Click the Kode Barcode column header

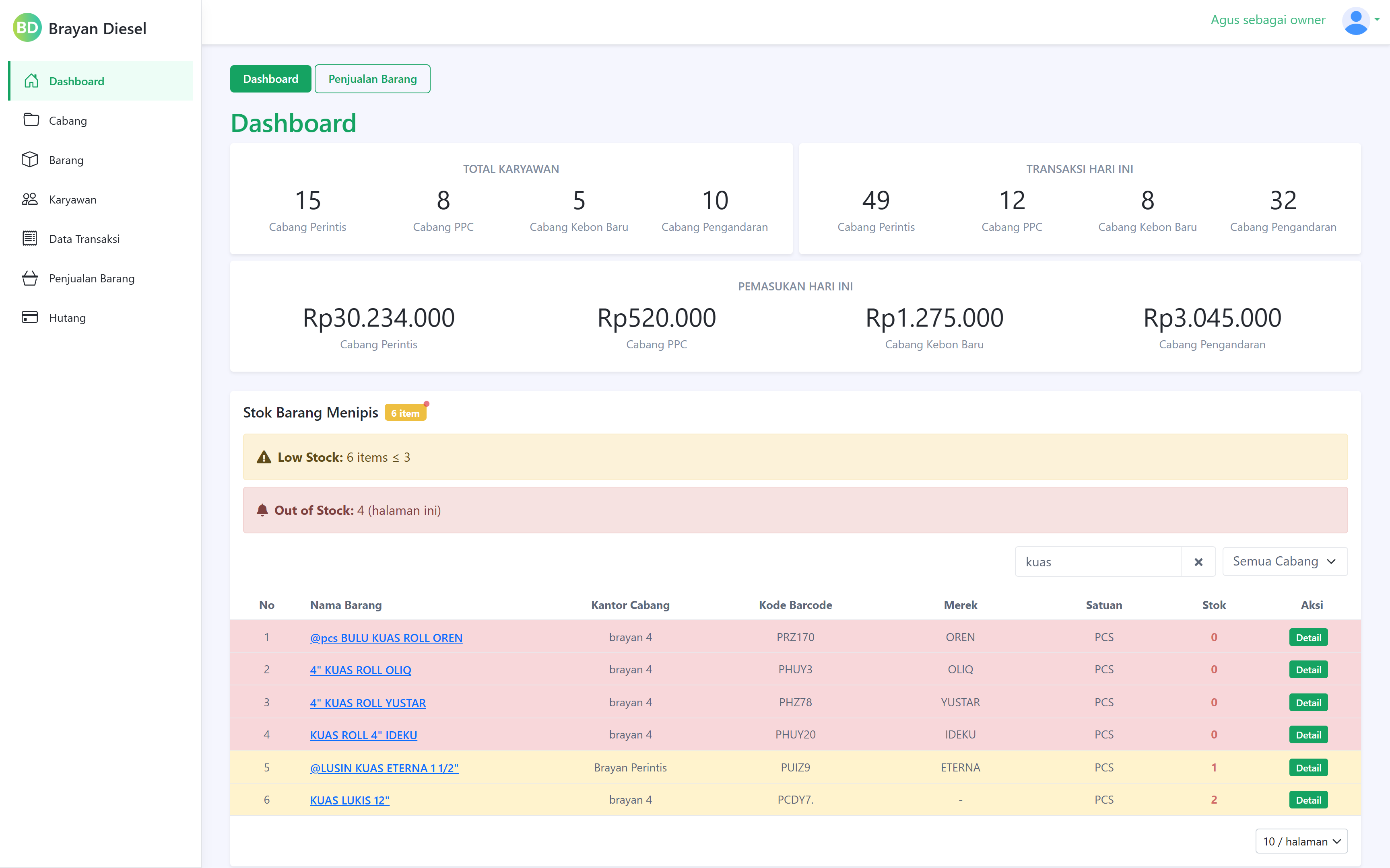[x=796, y=605]
